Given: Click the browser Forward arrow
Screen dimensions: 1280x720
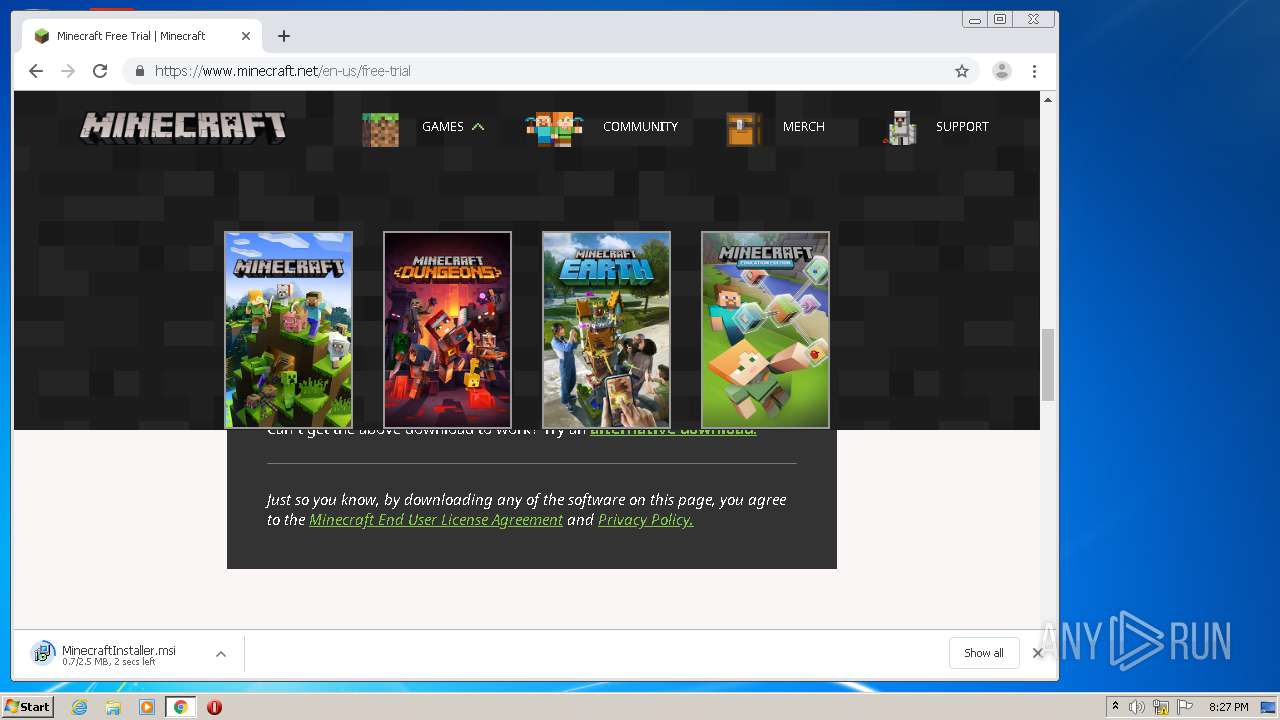Looking at the screenshot, I should (x=68, y=71).
